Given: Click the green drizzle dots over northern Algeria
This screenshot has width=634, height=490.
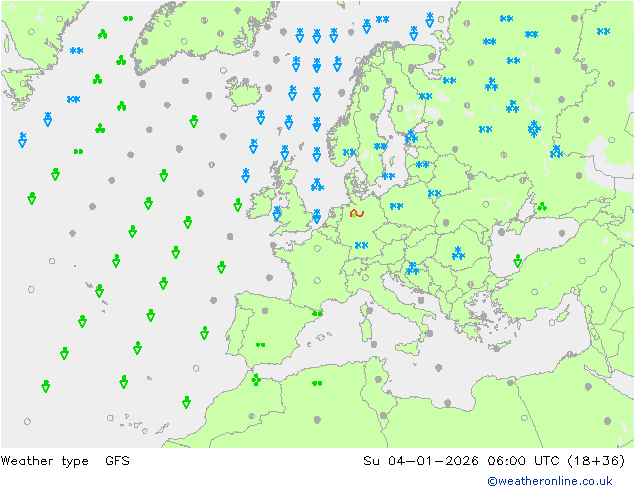Looking at the screenshot, I should (x=317, y=383).
